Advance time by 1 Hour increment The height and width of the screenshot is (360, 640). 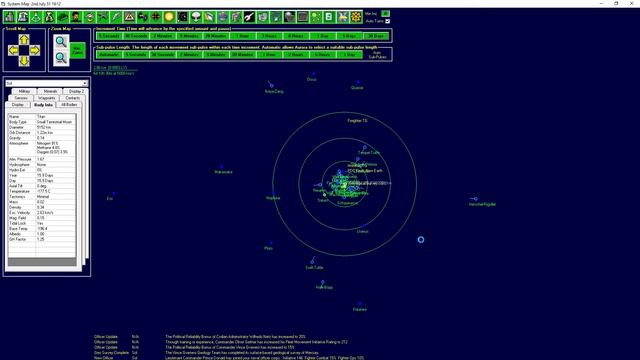(242, 36)
